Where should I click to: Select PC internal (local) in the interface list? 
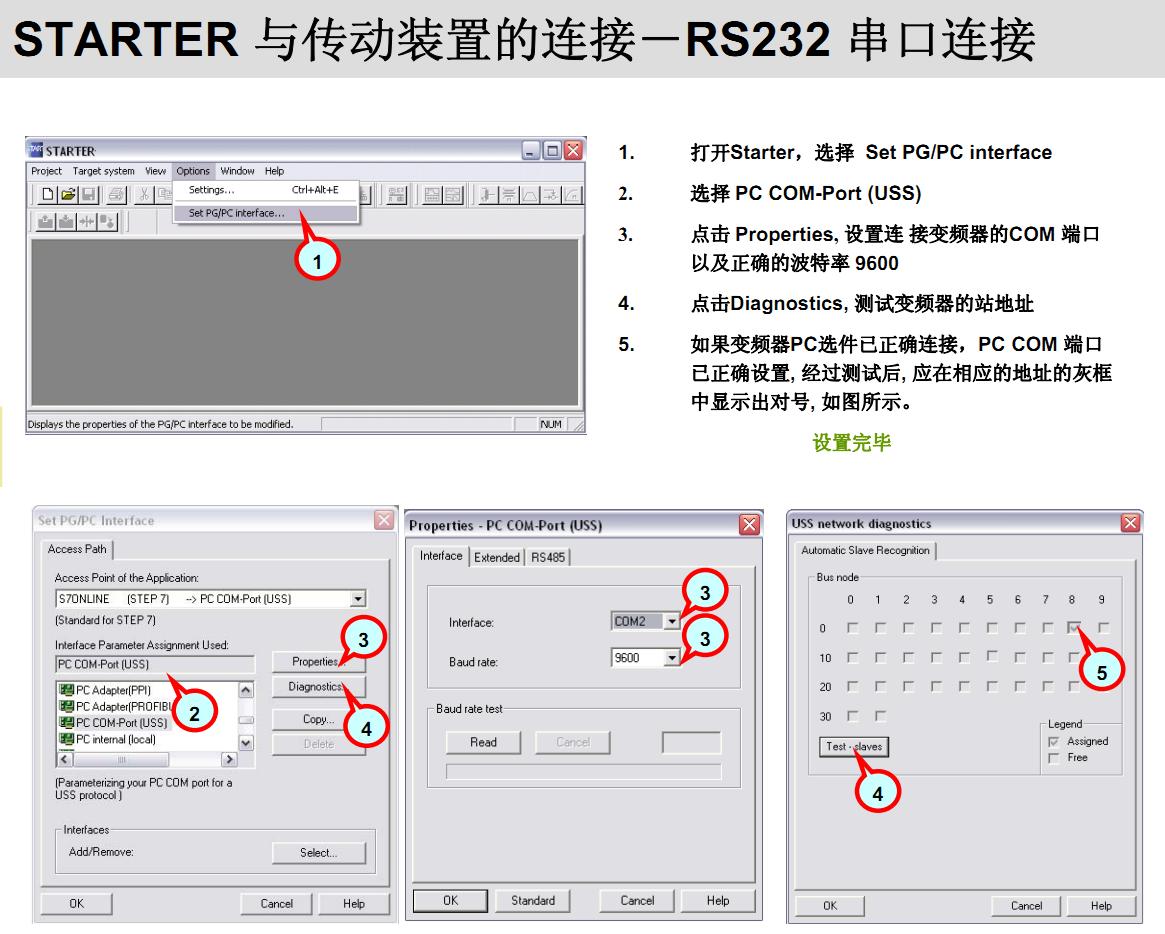(116, 739)
